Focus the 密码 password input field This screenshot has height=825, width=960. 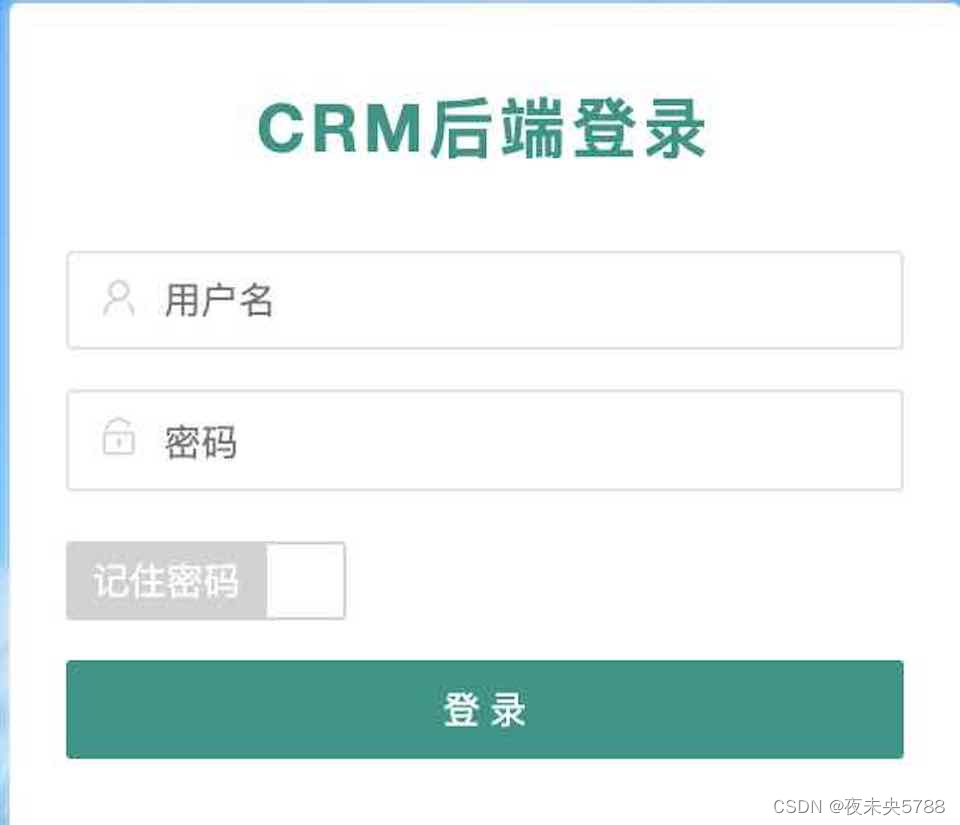pos(484,440)
